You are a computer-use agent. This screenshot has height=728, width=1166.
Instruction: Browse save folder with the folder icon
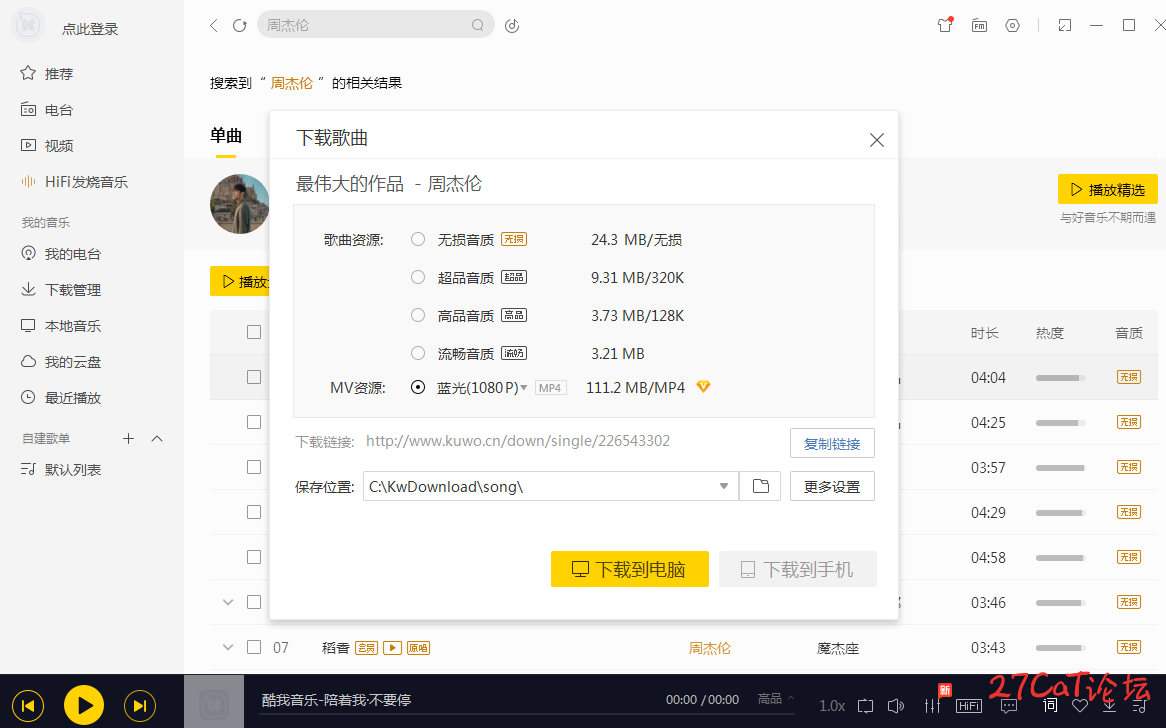[760, 486]
